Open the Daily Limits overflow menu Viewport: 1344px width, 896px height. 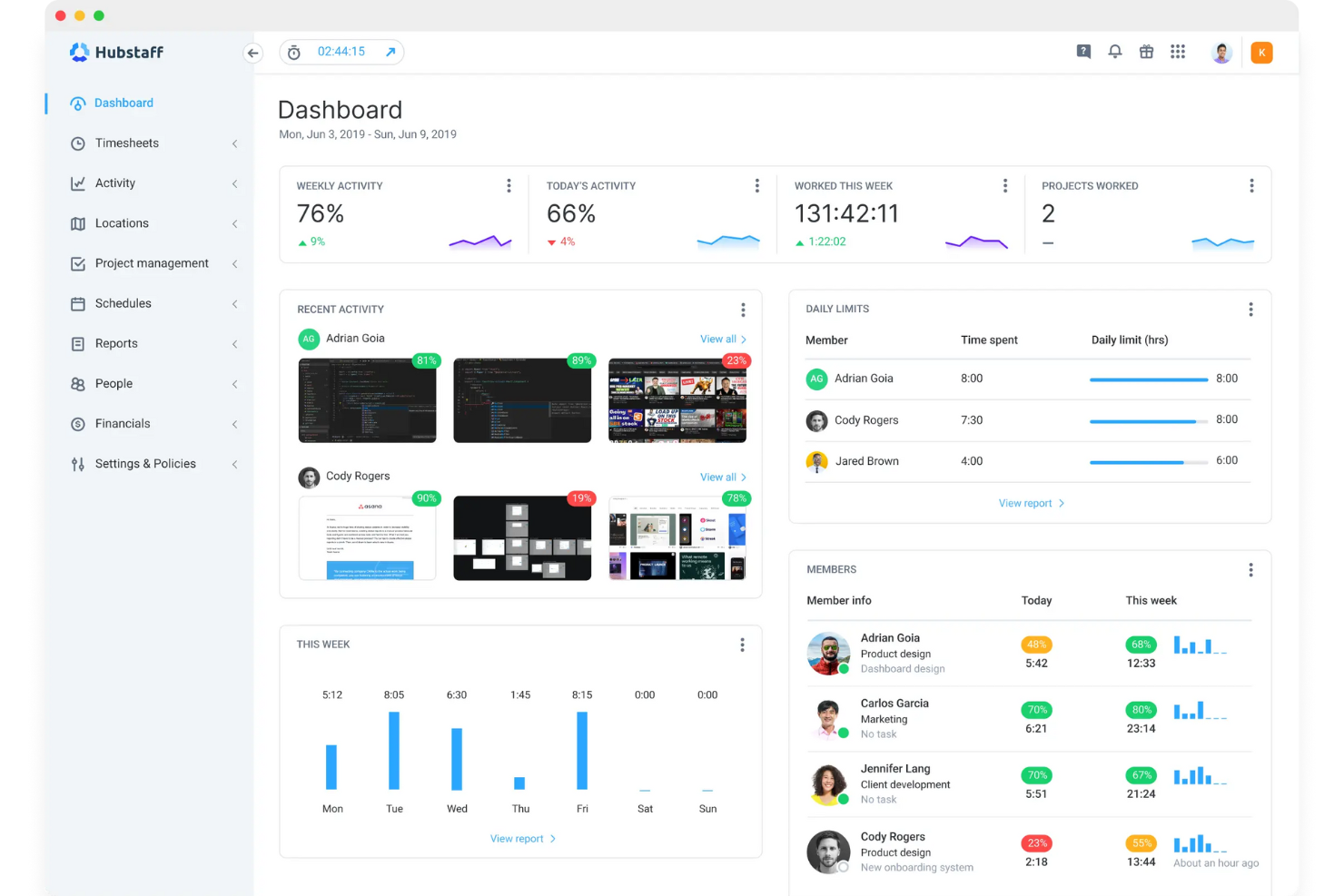tap(1250, 309)
